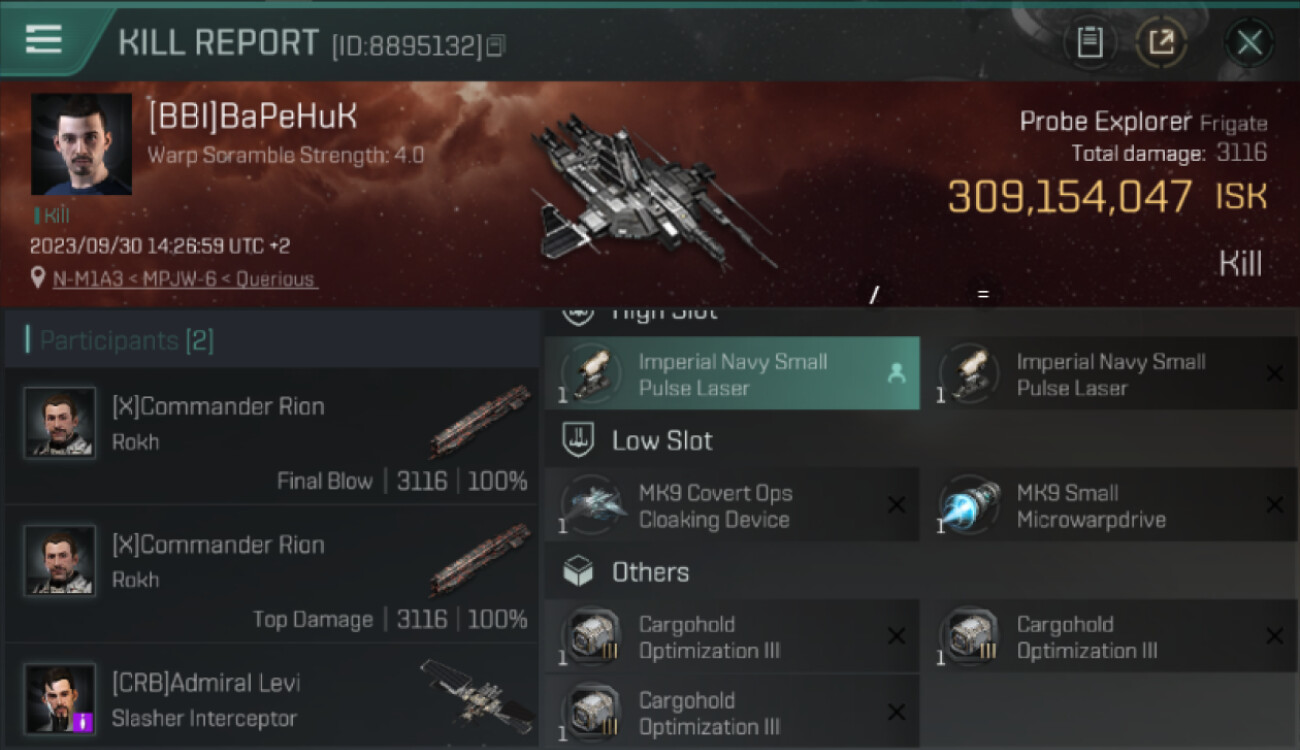Open the hamburger menu icon

(x=43, y=40)
